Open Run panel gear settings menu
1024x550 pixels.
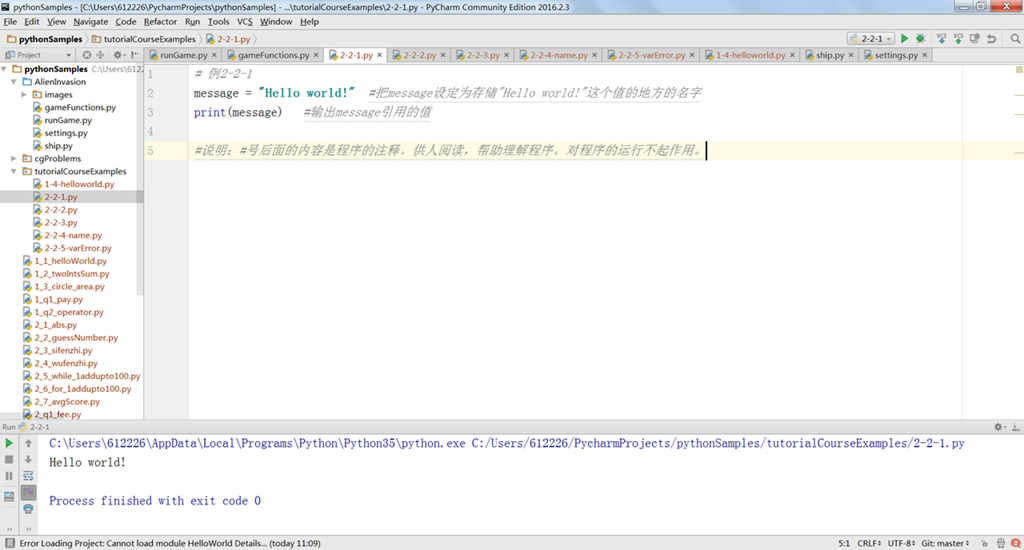(999, 427)
